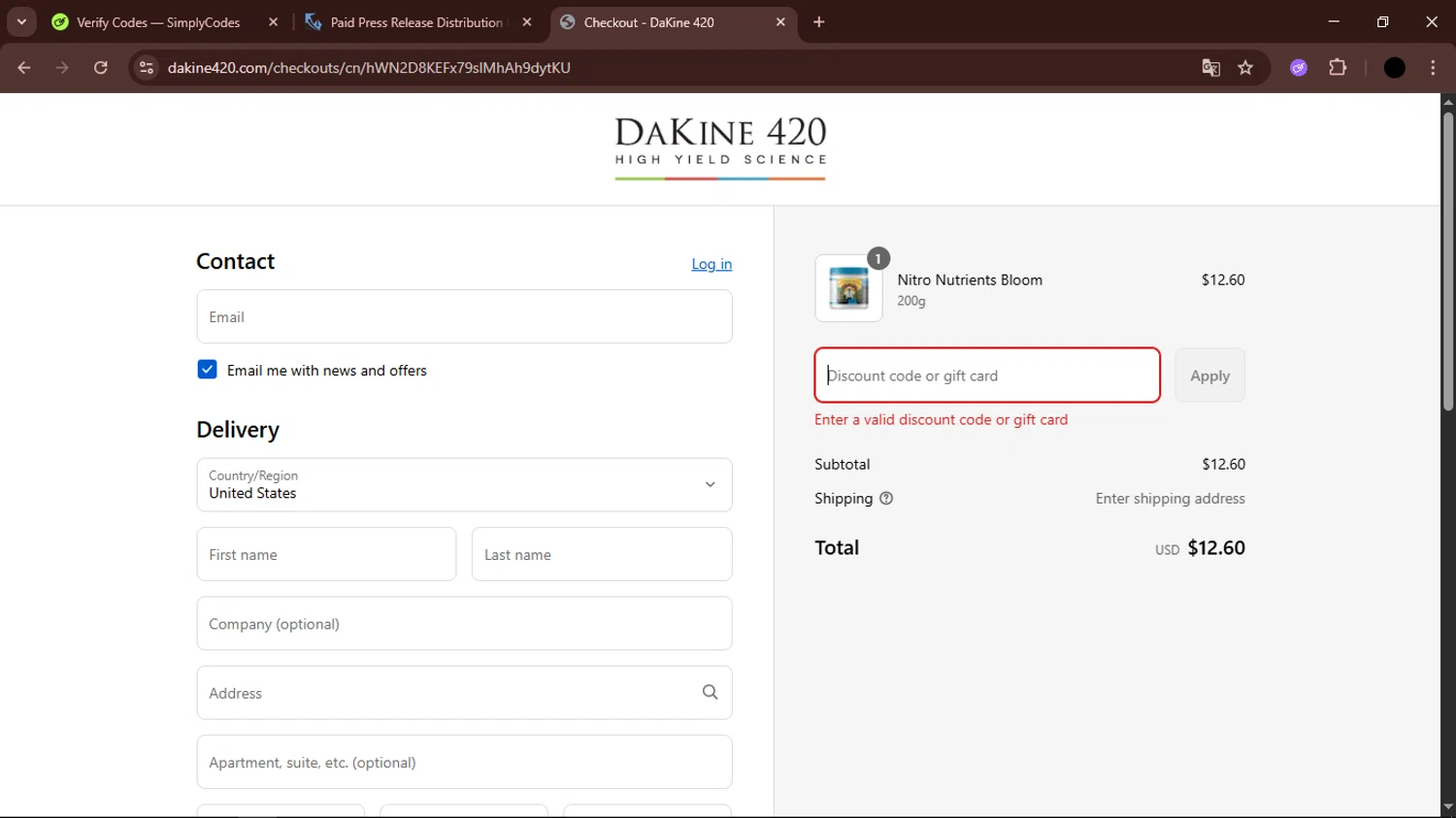Switch to Verify Codes — SimplyCodes tab
This screenshot has width=1456, height=818.
coord(158,22)
